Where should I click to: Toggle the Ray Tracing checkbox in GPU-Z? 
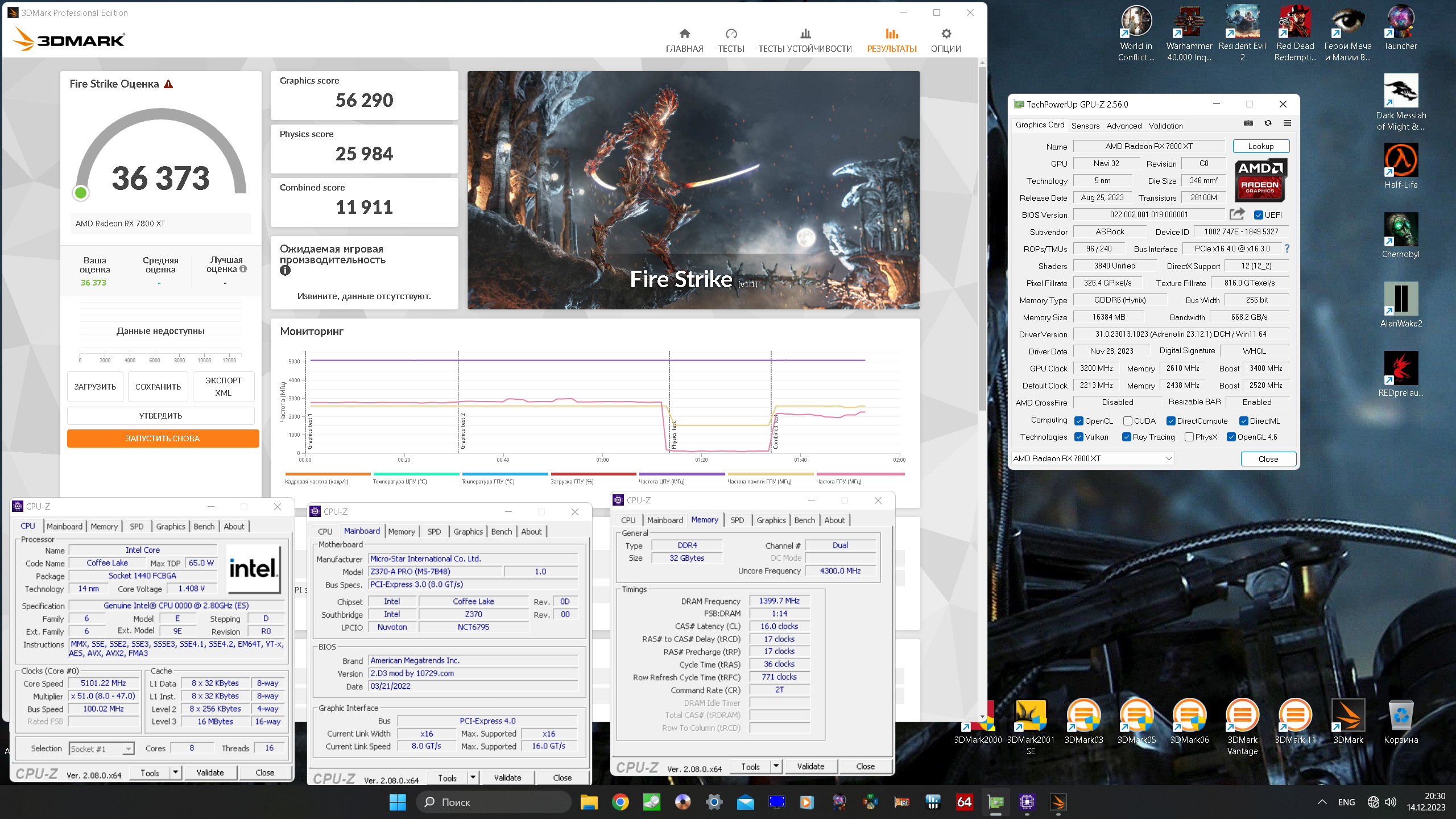point(1126,437)
